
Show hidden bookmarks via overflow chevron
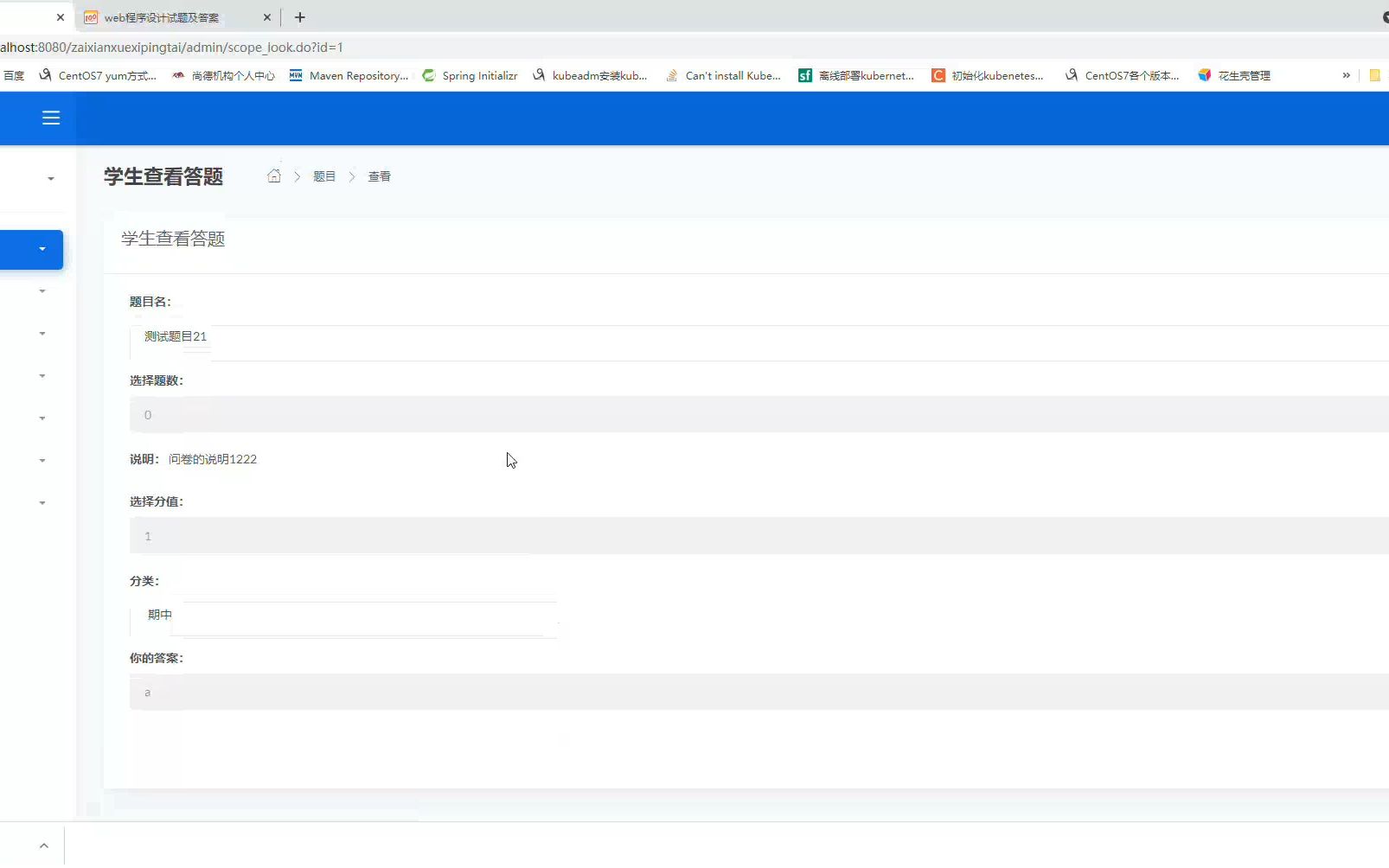[1346, 75]
